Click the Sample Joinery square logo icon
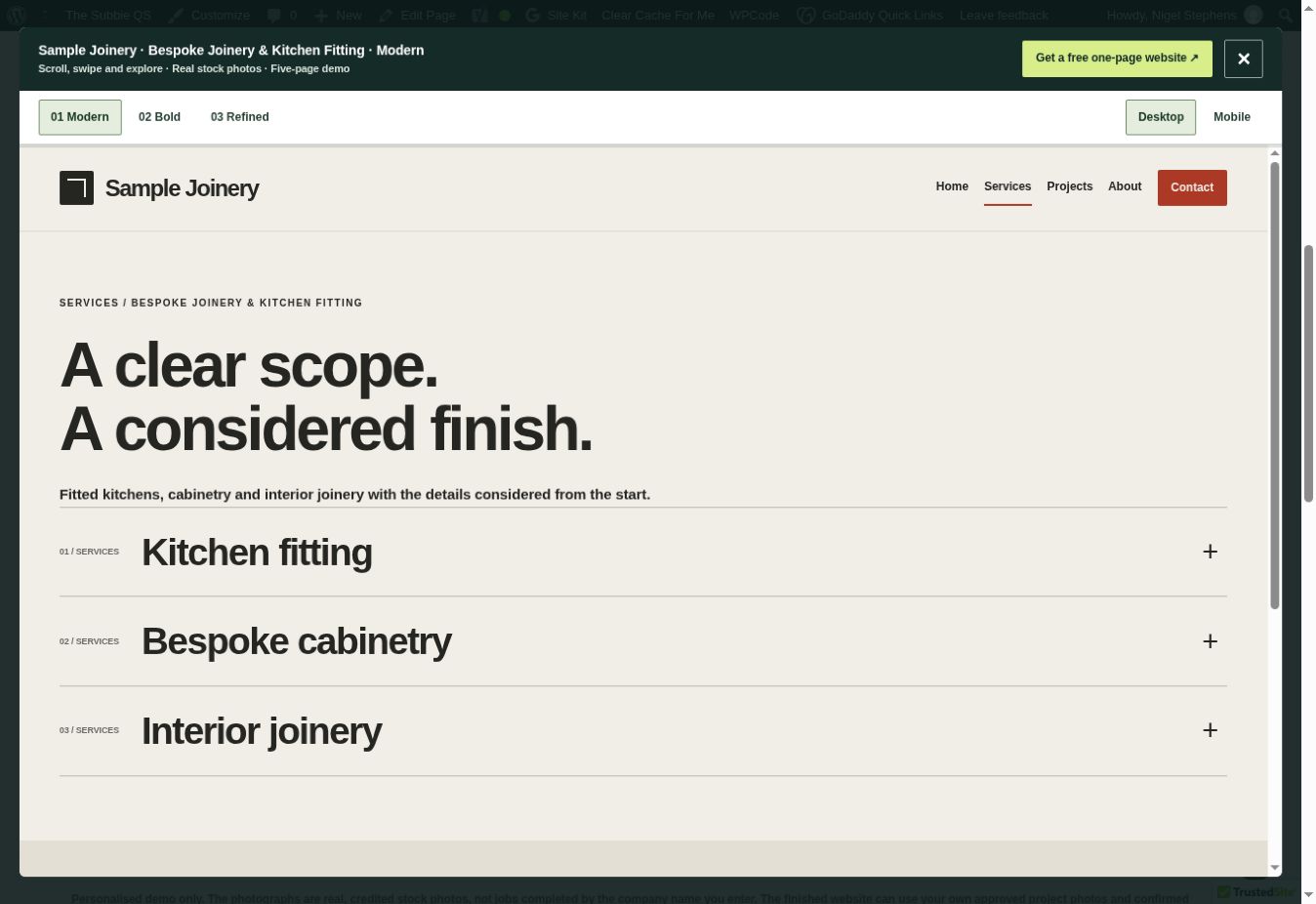The width and height of the screenshot is (1316, 904). 76,187
